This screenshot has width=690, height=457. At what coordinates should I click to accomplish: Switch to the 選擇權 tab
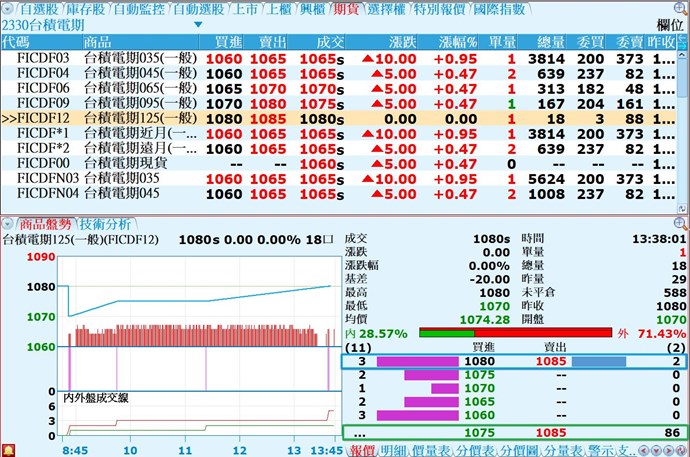point(386,9)
